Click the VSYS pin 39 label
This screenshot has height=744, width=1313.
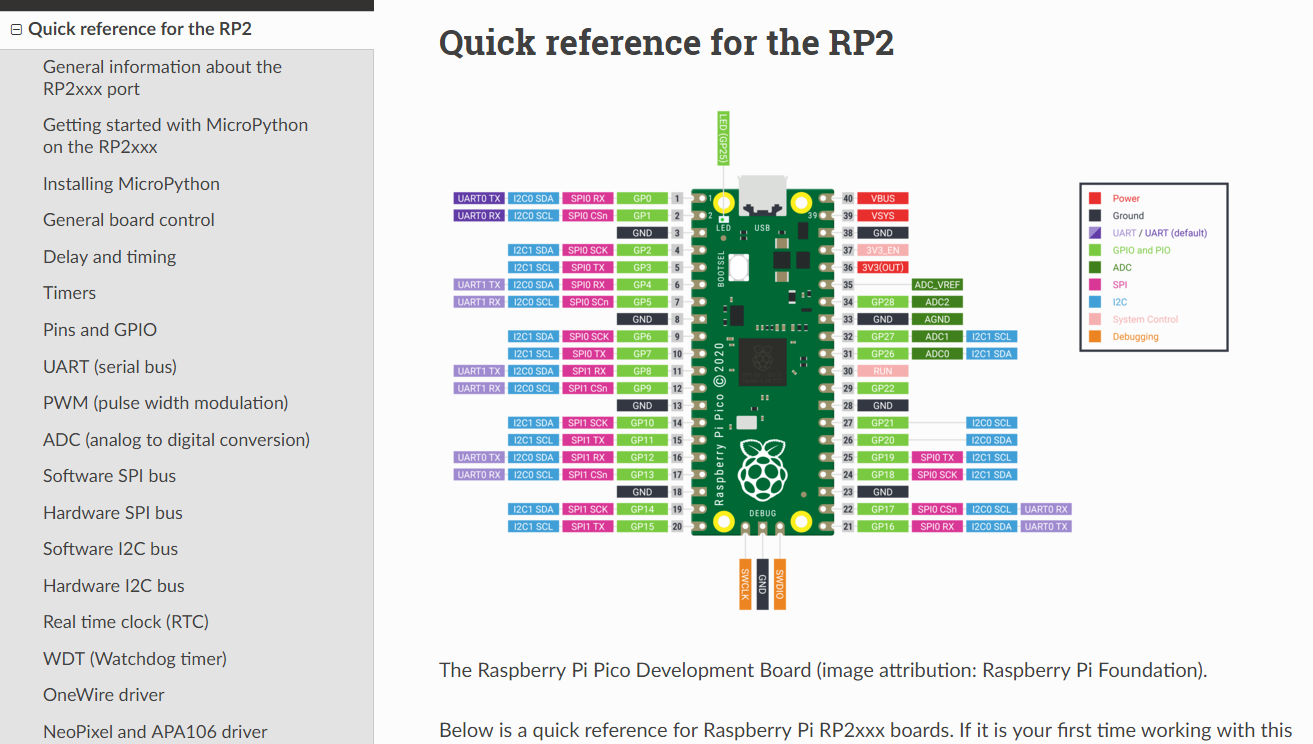click(x=882, y=216)
